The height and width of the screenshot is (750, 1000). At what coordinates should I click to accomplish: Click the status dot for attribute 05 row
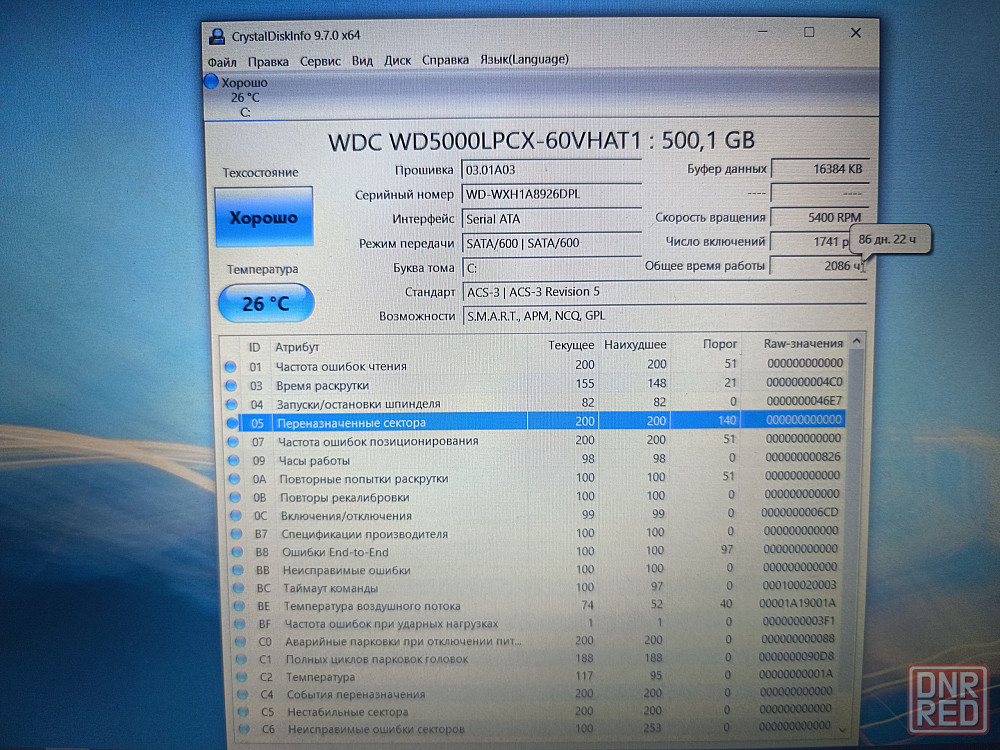pyautogui.click(x=231, y=423)
